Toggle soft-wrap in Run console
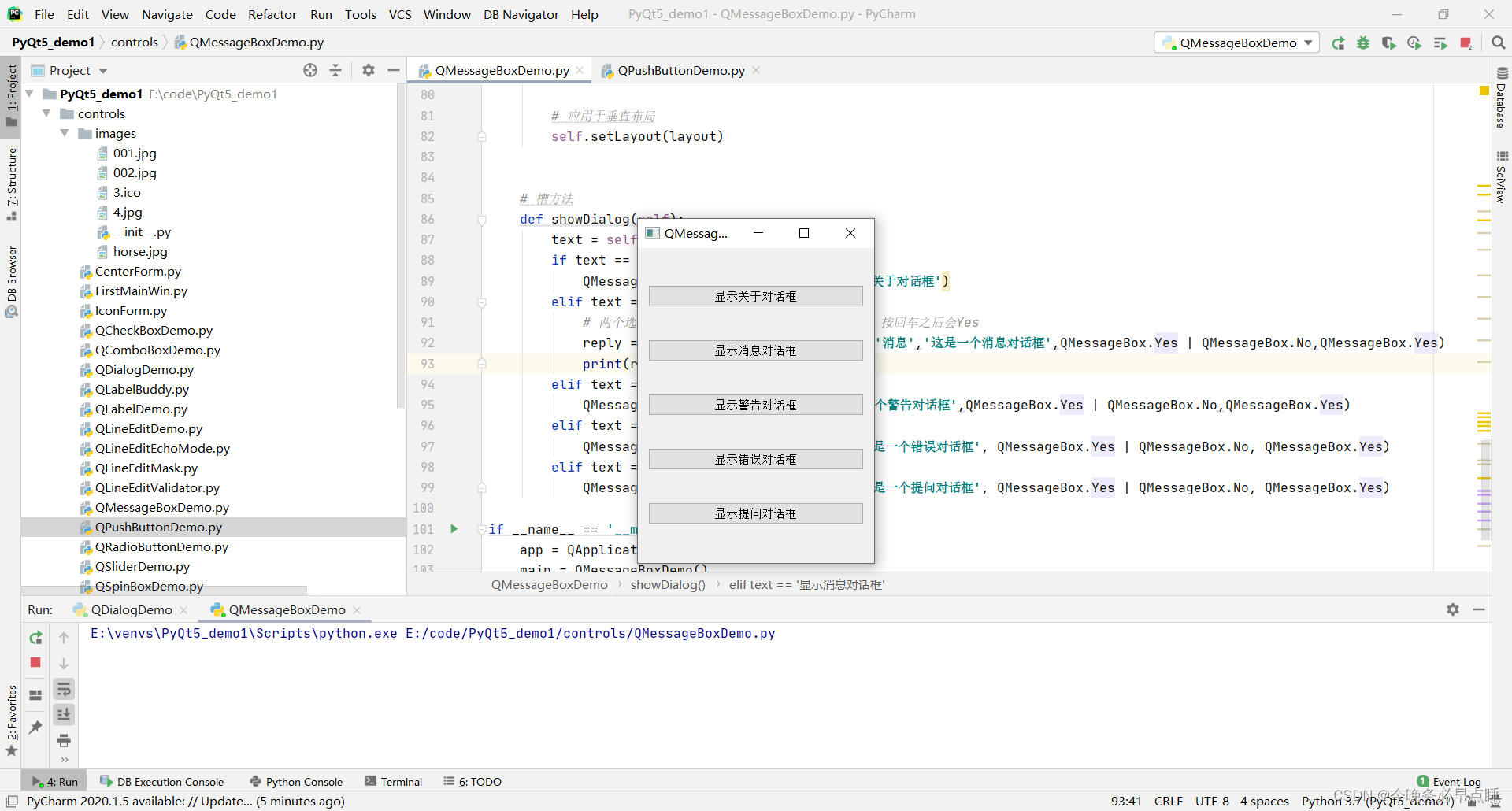The width and height of the screenshot is (1512, 811). pos(64,690)
